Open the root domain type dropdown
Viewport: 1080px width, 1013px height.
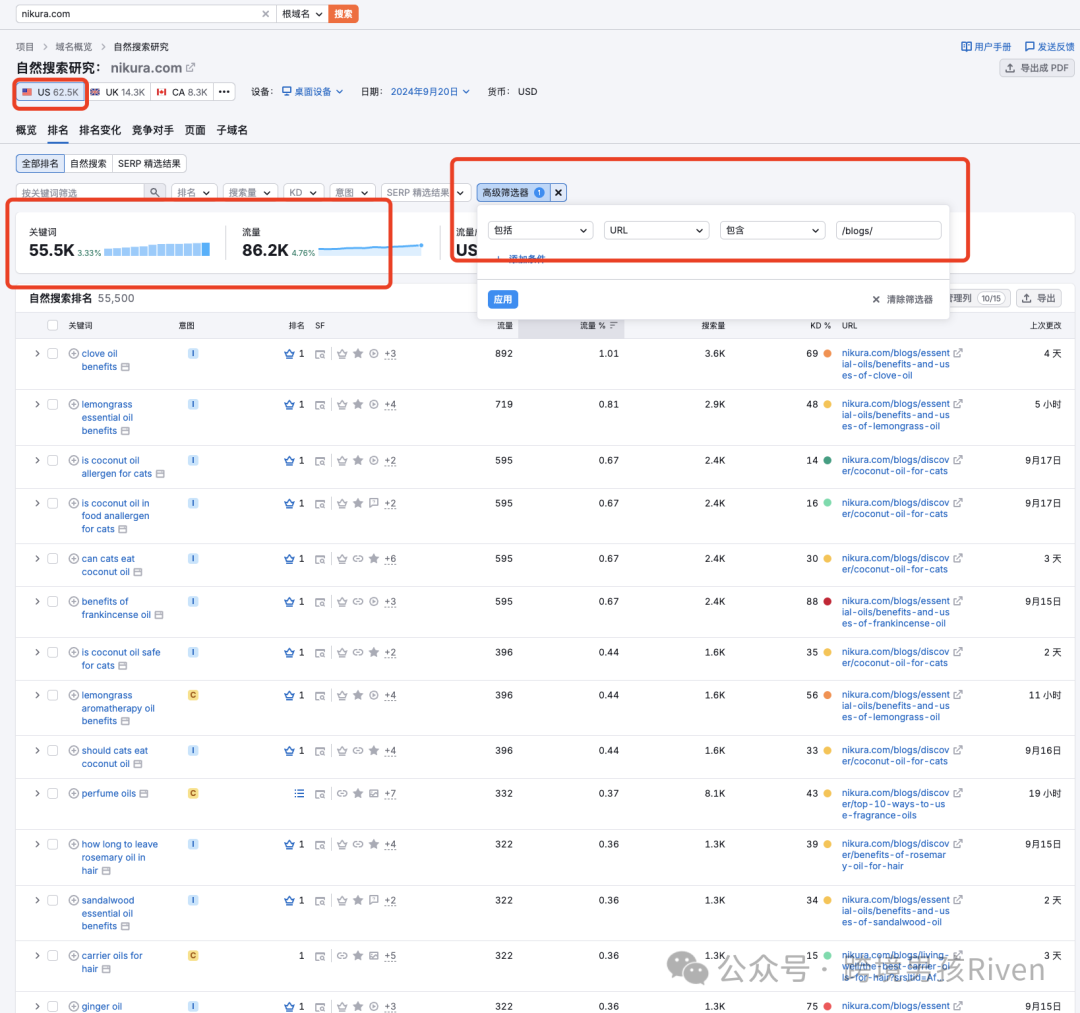click(302, 14)
